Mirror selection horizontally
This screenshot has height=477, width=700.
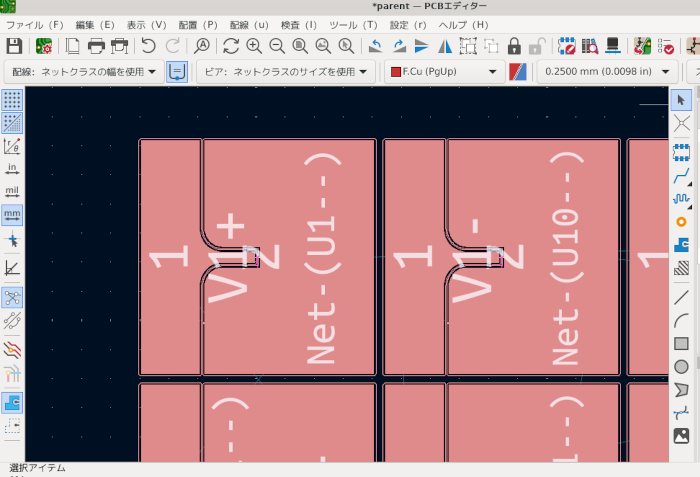coord(445,46)
